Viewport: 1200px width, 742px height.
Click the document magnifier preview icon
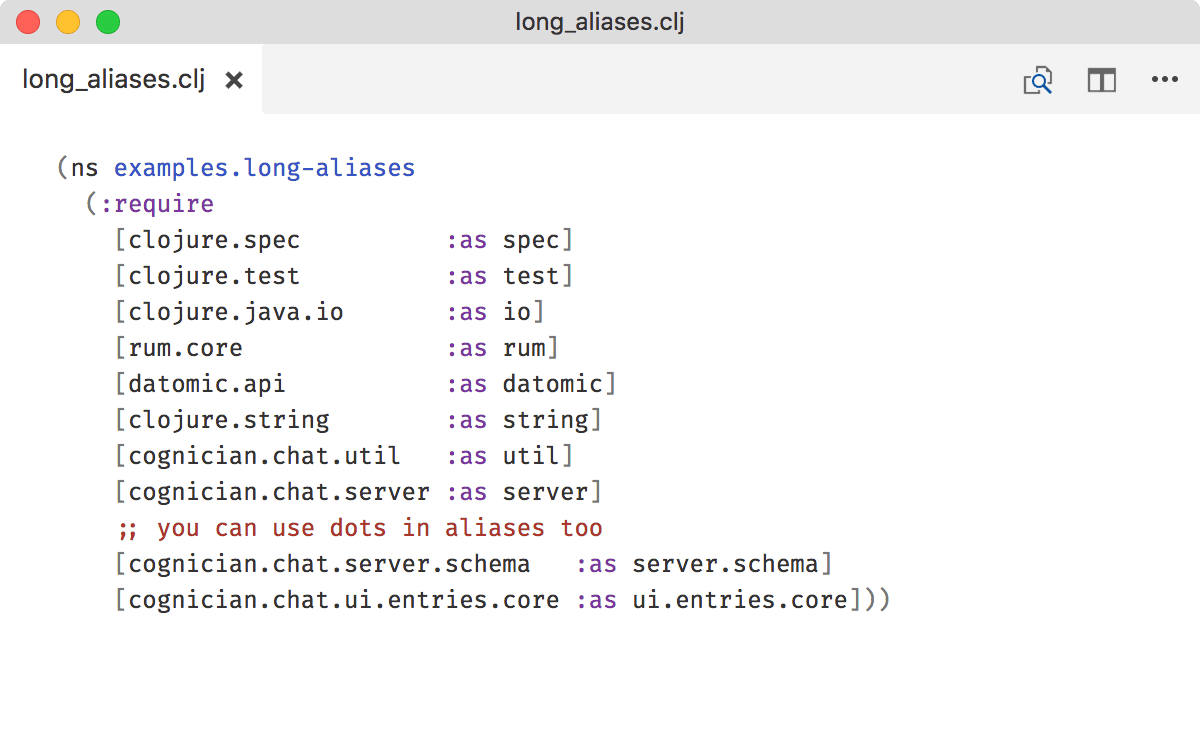click(1038, 80)
